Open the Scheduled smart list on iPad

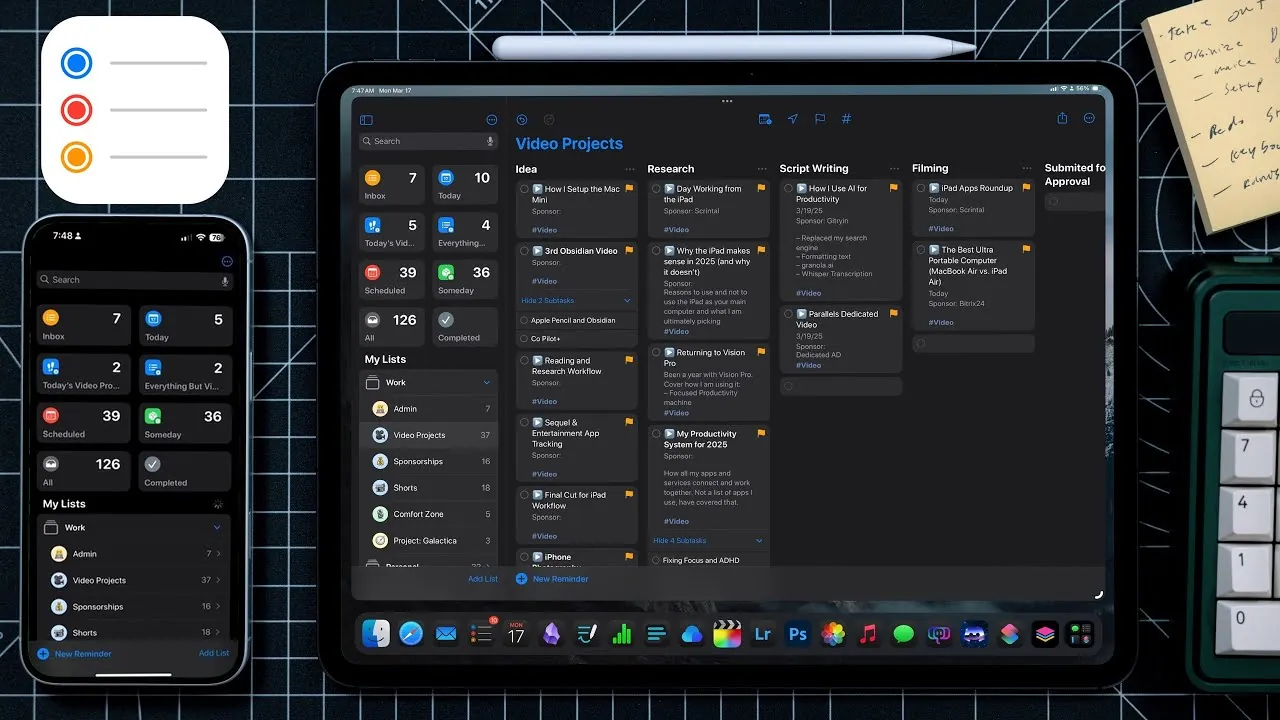click(392, 279)
